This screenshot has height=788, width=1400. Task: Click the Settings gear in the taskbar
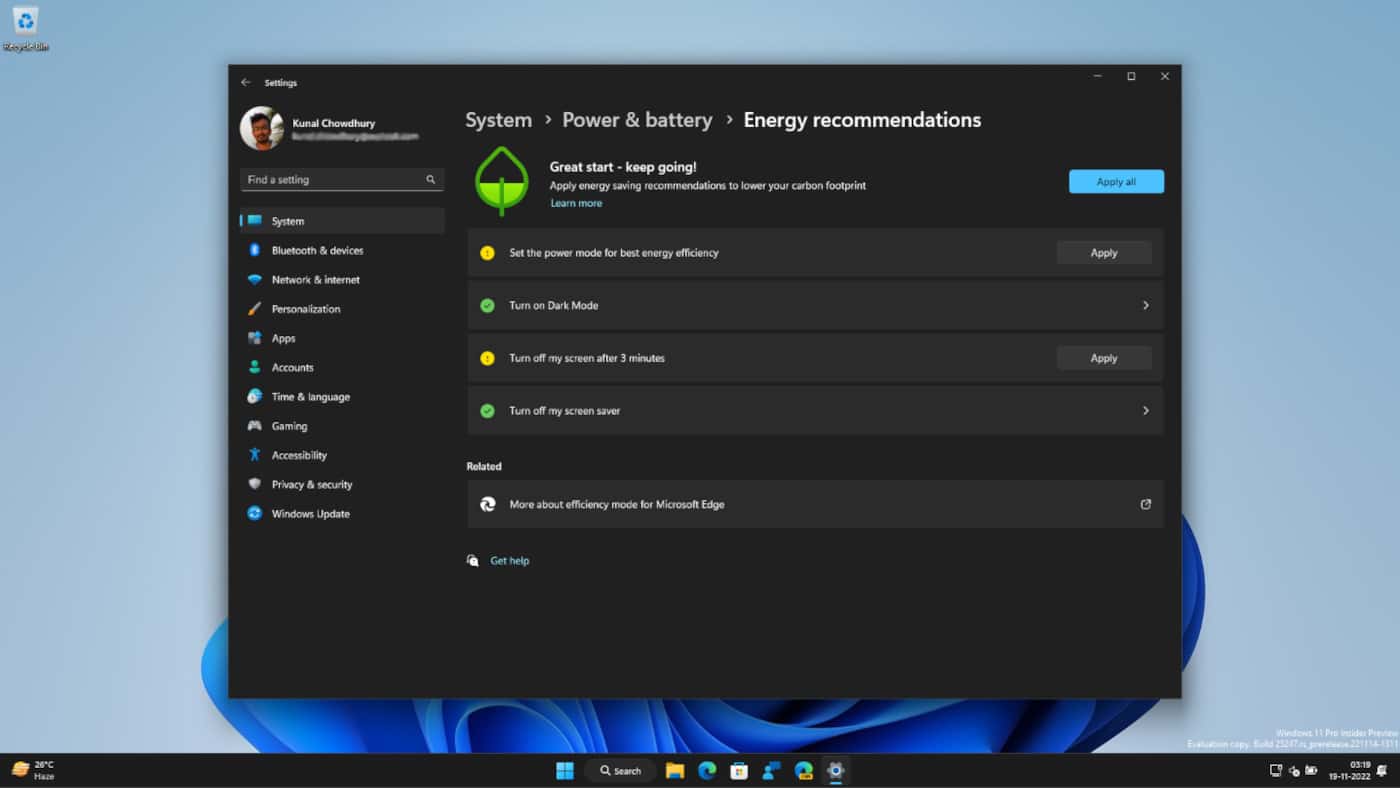tap(836, 770)
